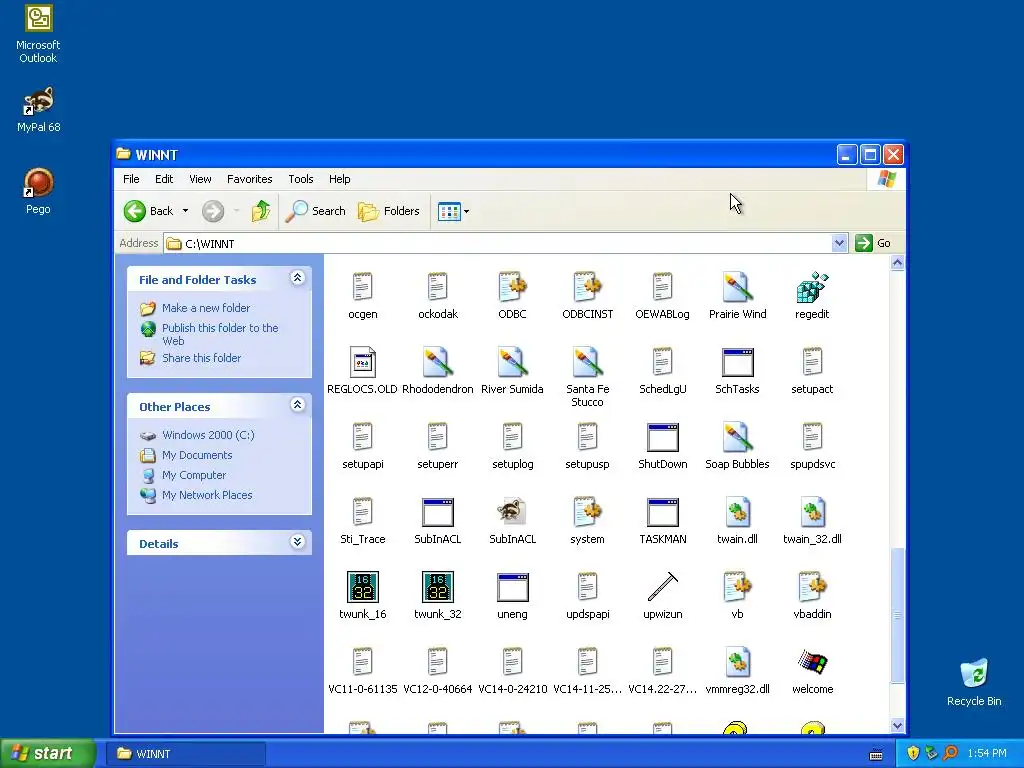Screen dimensions: 1024x768
Task: Select the SchTasks program icon
Action: [x=737, y=362]
